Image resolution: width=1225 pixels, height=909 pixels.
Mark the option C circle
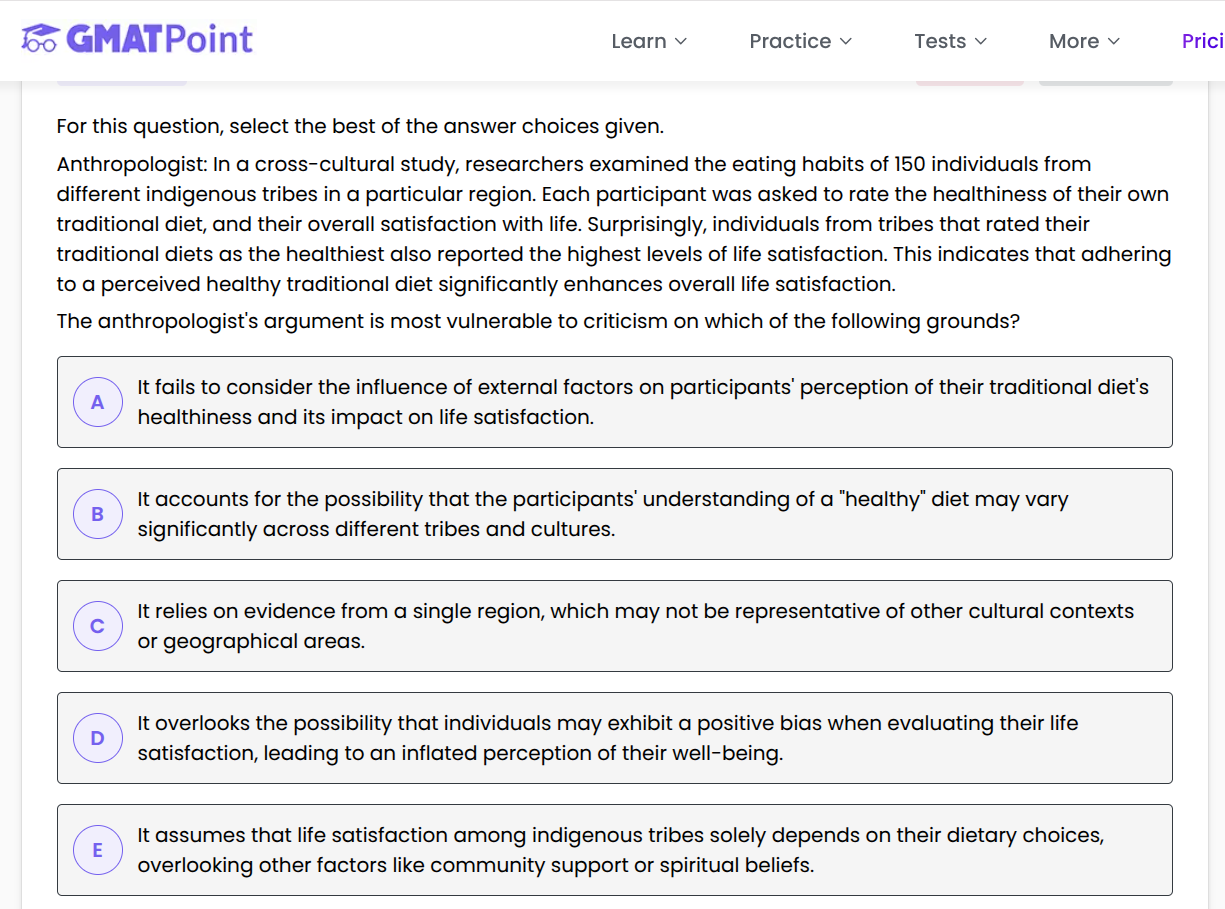click(x=97, y=626)
